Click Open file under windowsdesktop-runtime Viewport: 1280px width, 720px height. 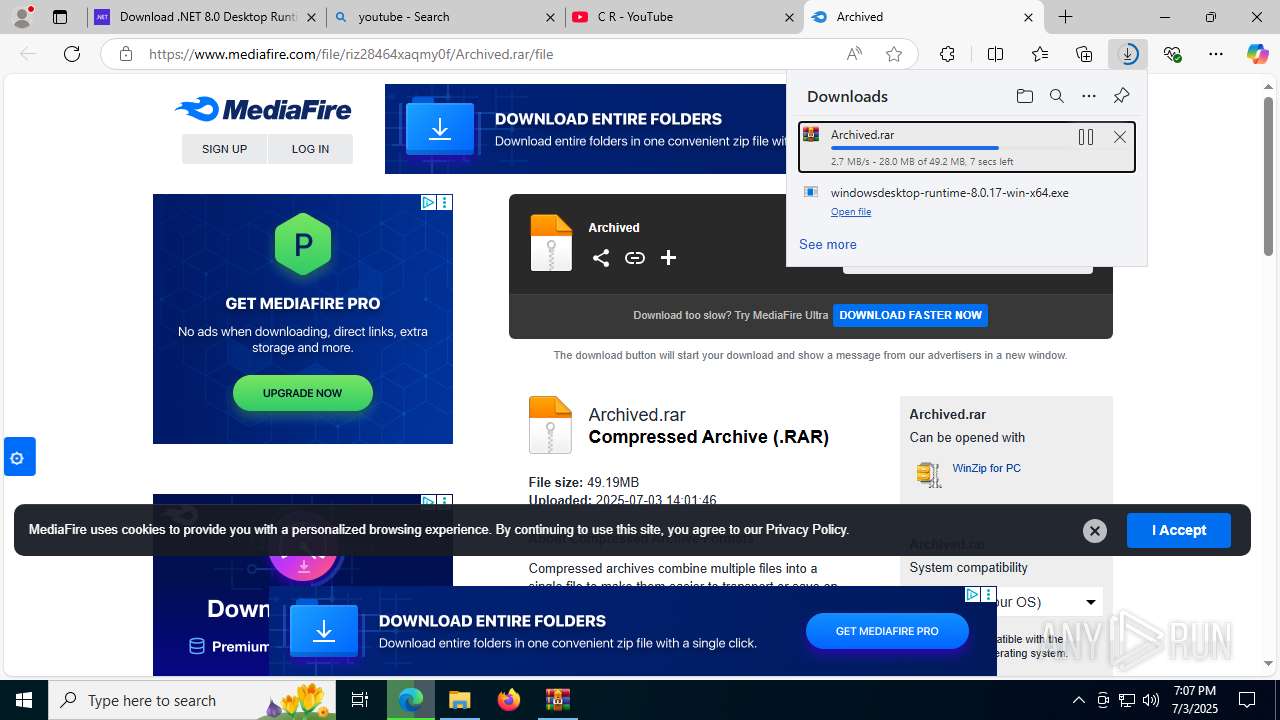tap(851, 212)
